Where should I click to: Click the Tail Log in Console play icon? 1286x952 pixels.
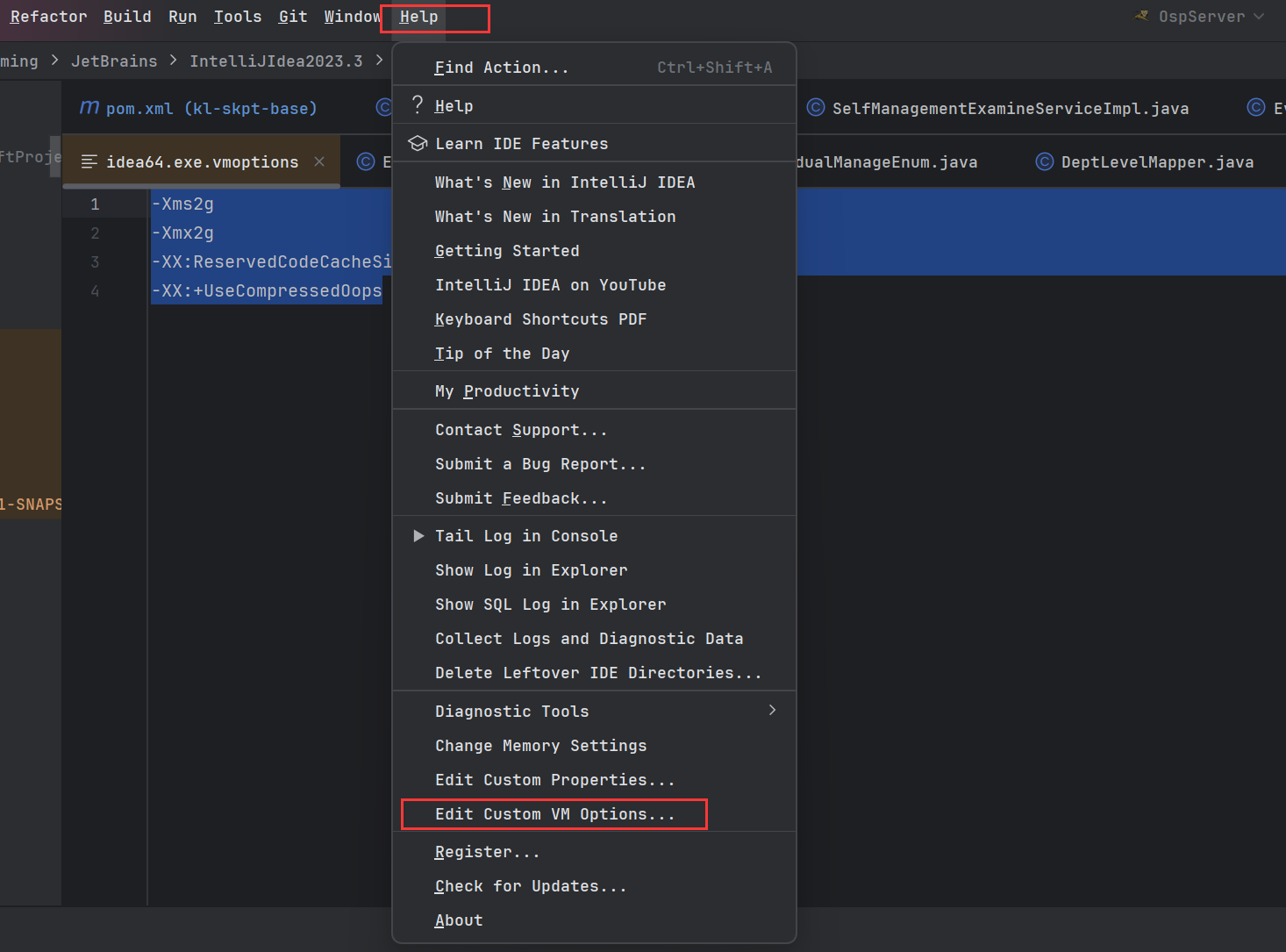coord(418,536)
